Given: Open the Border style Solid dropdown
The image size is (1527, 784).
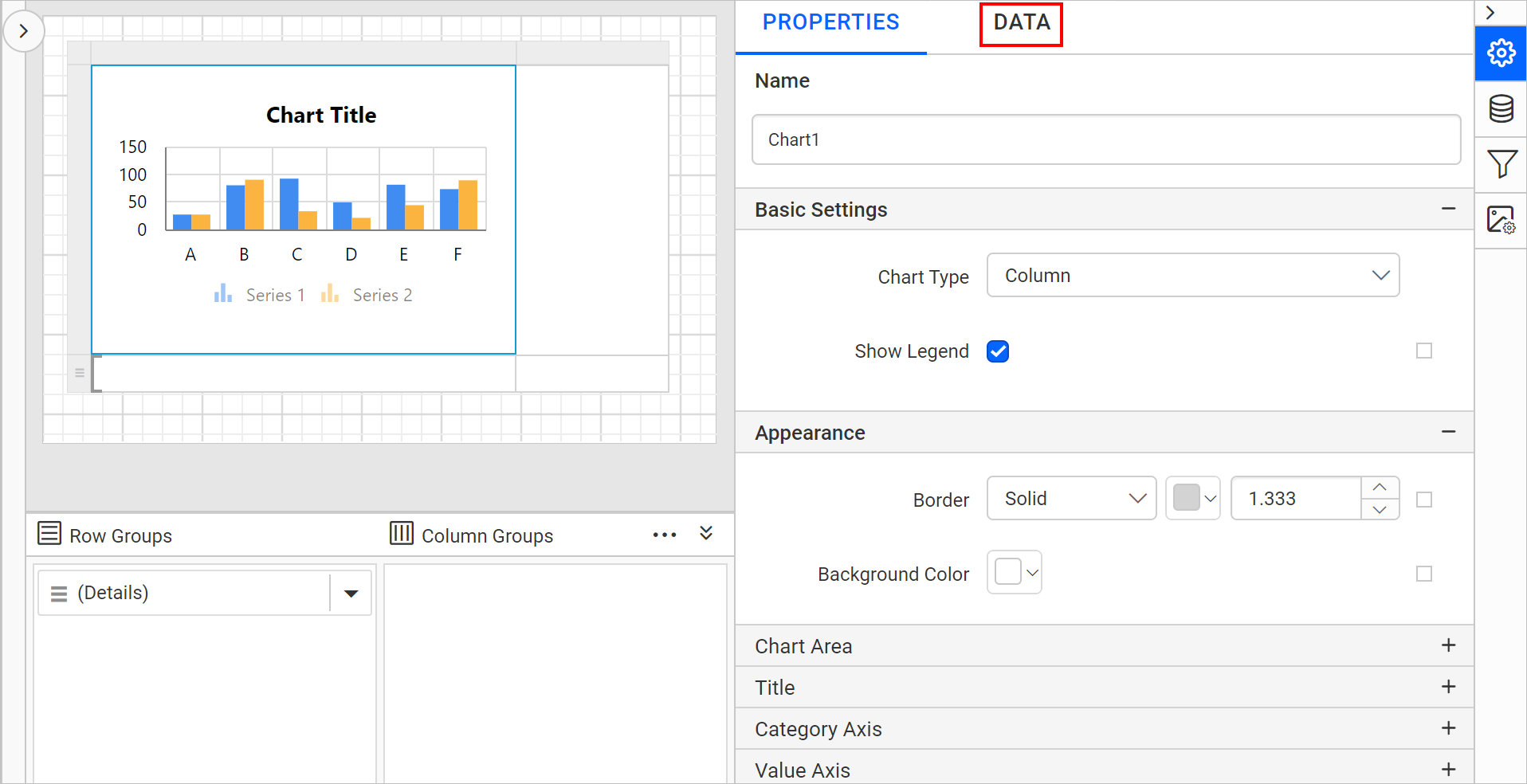Looking at the screenshot, I should (x=1072, y=498).
